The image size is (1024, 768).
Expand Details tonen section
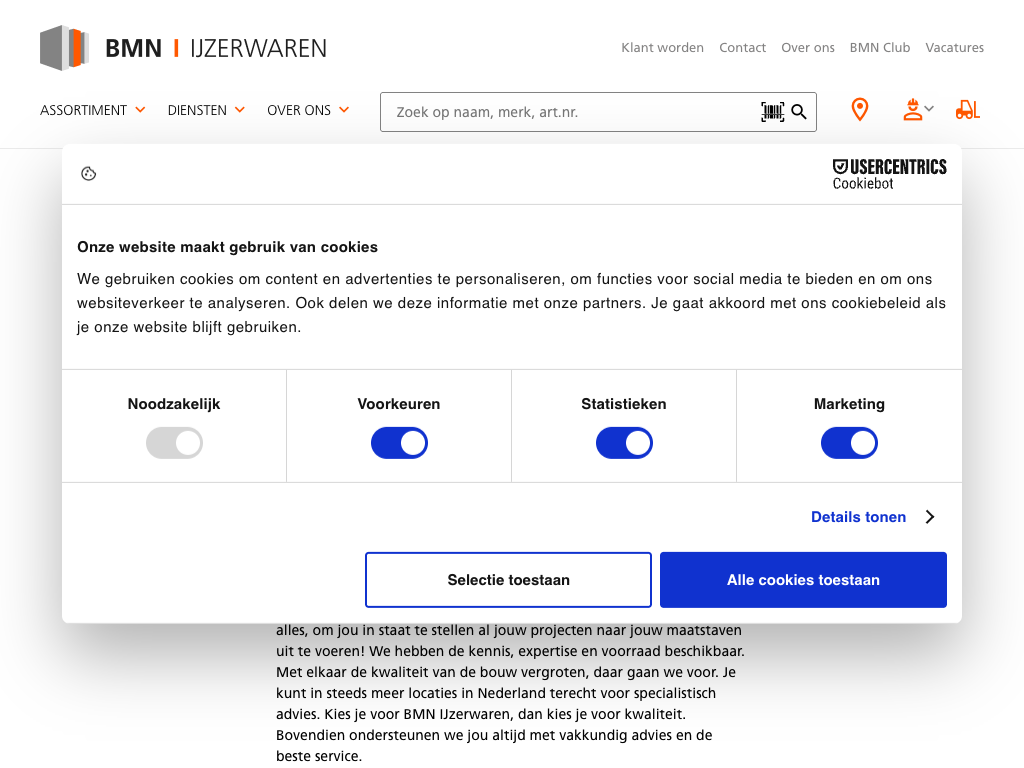[x=871, y=517]
